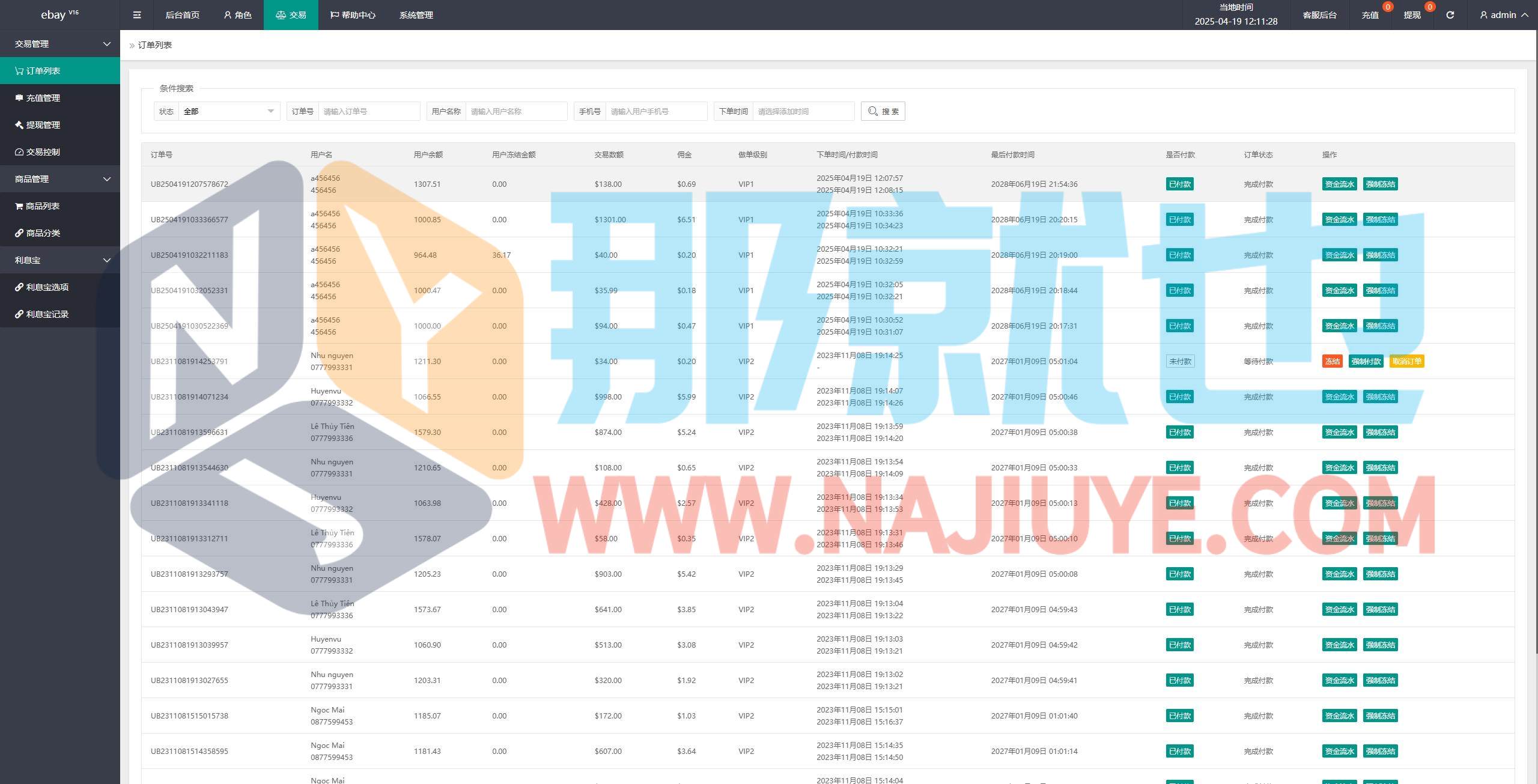This screenshot has height=784, width=1538.
Task: Click 强制付款 for the pending order
Action: [x=1366, y=361]
